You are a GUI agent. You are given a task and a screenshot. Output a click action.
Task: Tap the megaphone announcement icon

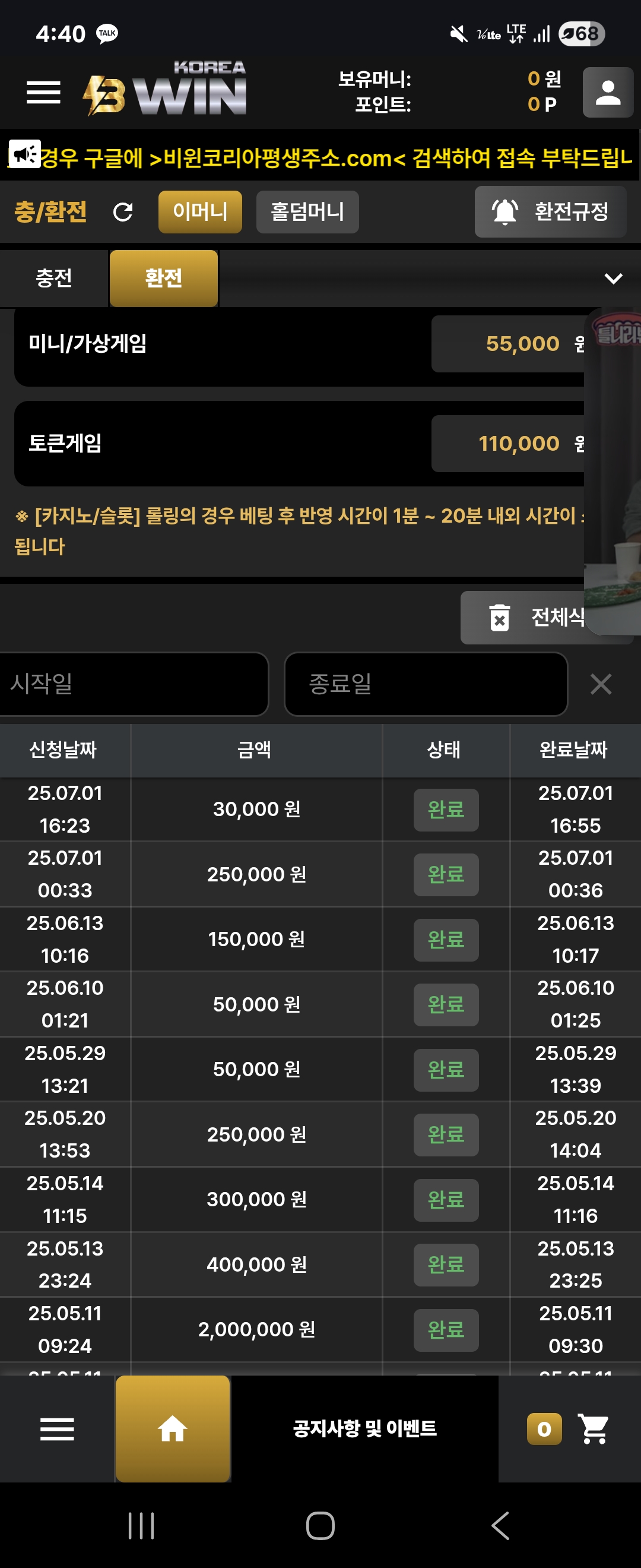24,154
